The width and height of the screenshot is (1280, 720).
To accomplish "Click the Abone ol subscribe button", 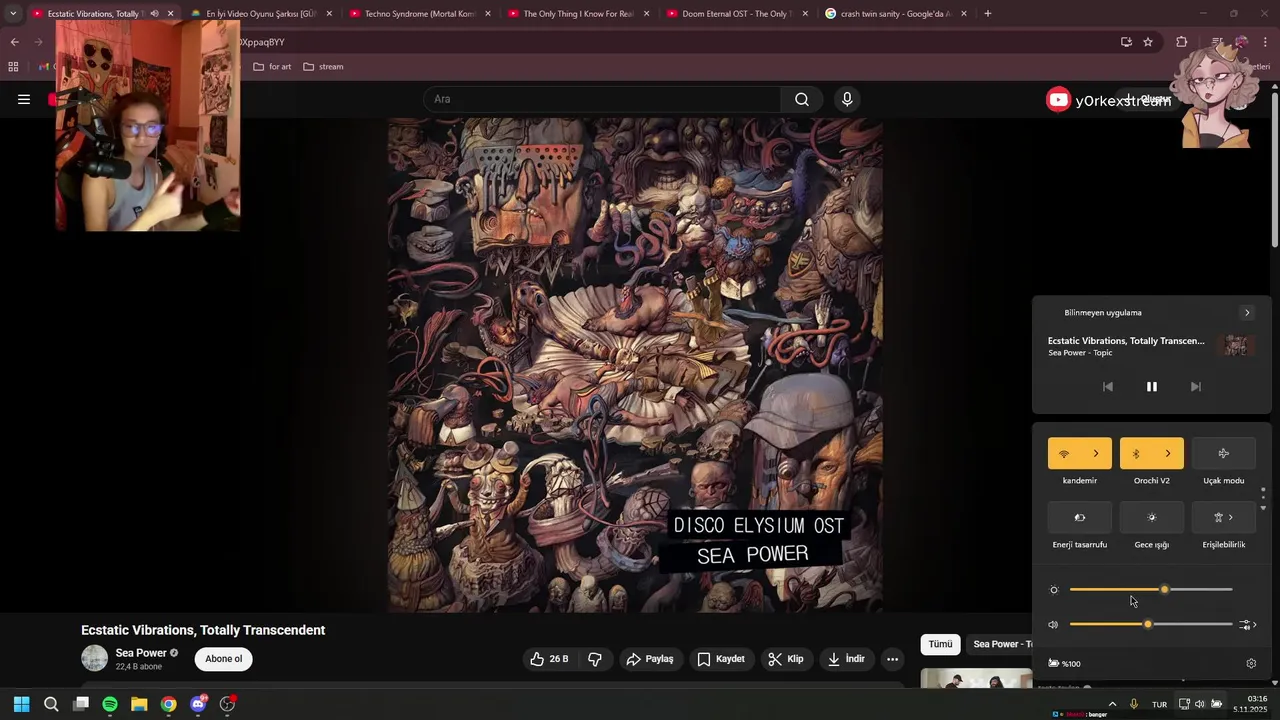I will pos(224,659).
